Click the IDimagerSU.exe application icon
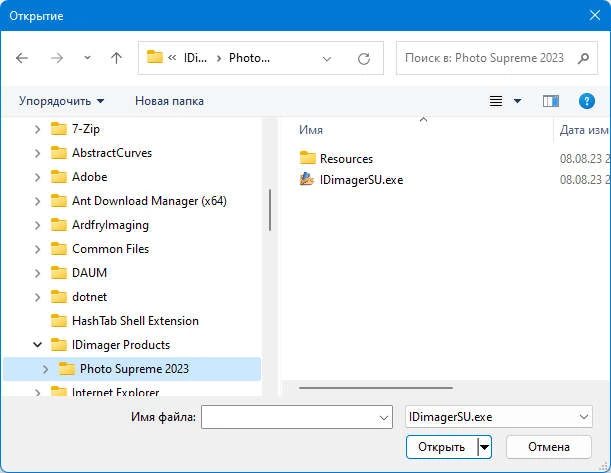 click(x=307, y=179)
